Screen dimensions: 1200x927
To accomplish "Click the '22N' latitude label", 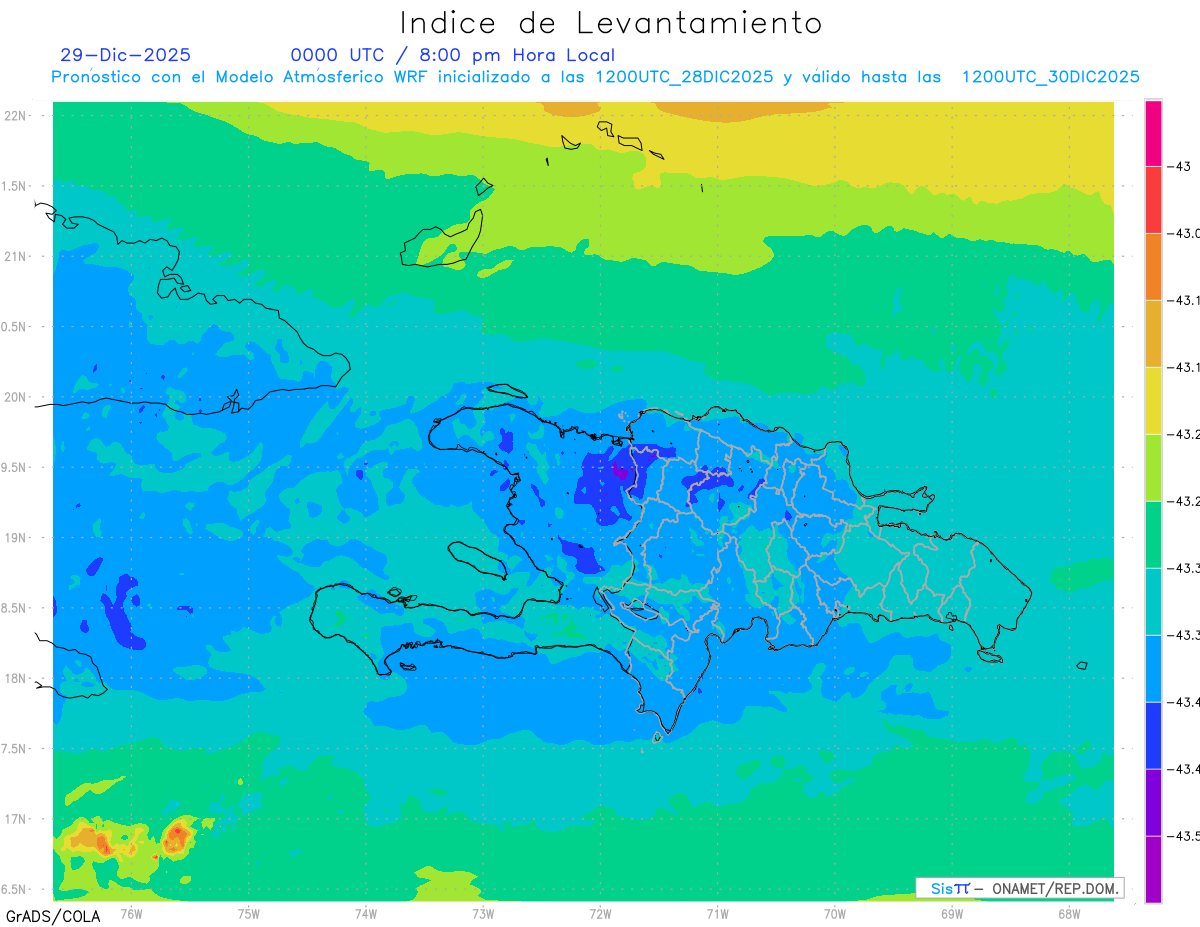I will [17, 115].
